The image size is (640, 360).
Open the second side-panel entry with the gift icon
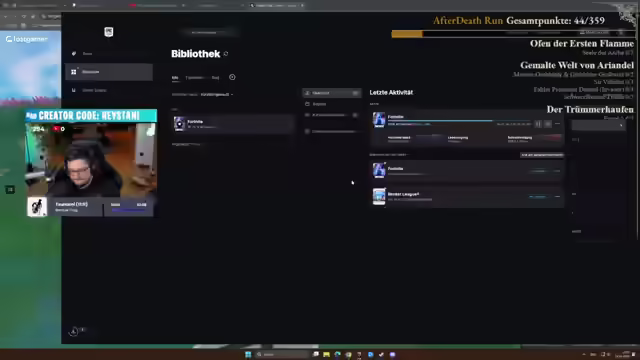331,104
